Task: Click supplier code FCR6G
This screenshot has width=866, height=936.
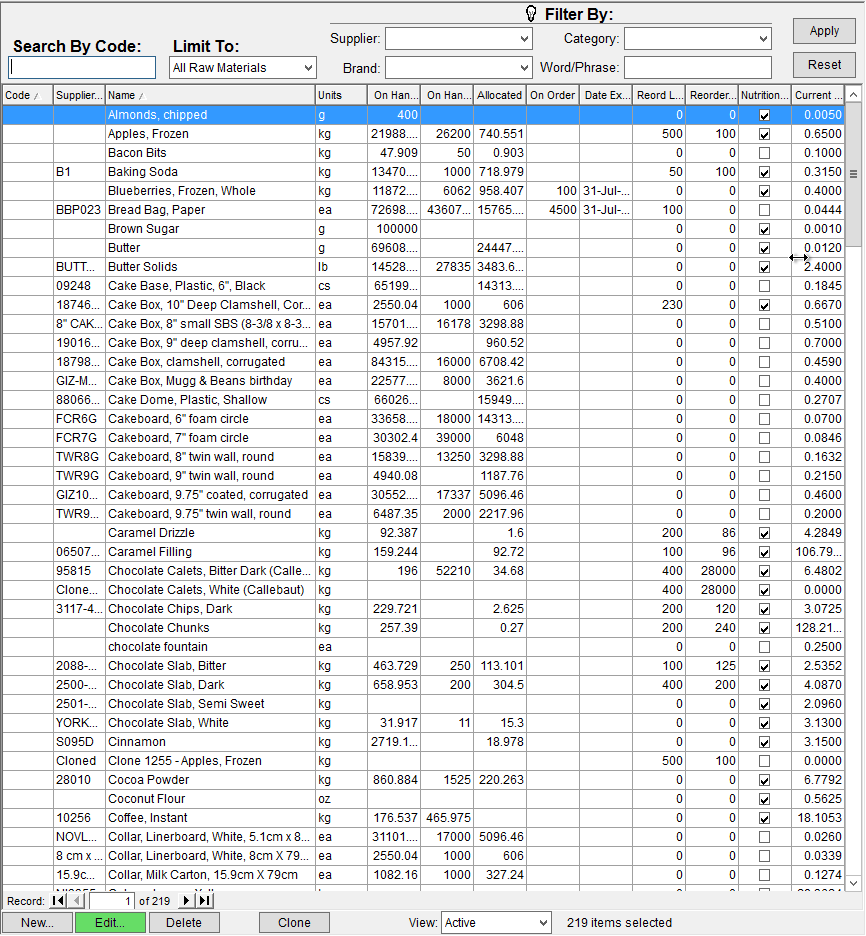Action: (x=76, y=419)
